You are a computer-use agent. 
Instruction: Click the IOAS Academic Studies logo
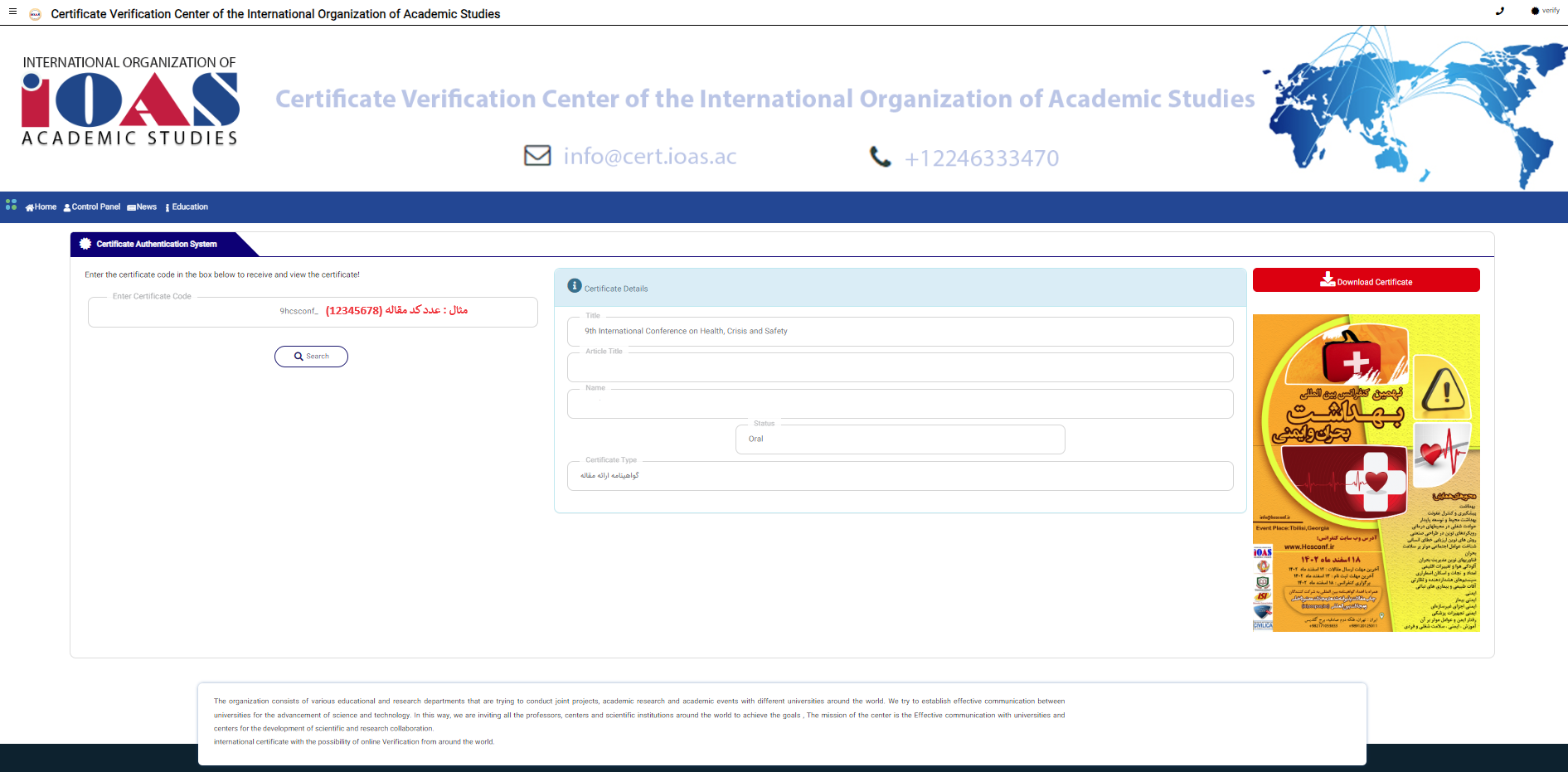pos(130,101)
